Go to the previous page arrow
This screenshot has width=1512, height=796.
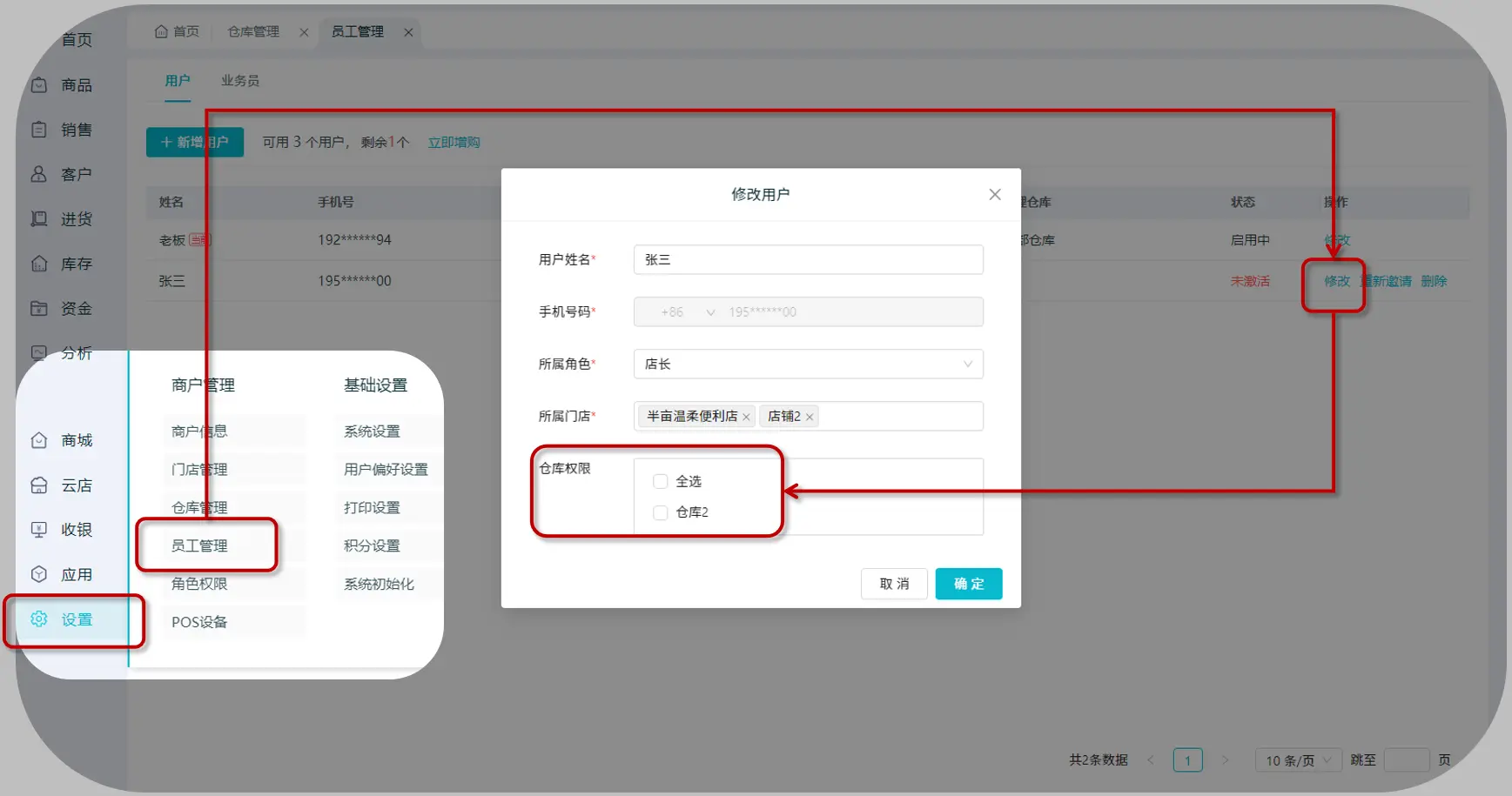1151,760
